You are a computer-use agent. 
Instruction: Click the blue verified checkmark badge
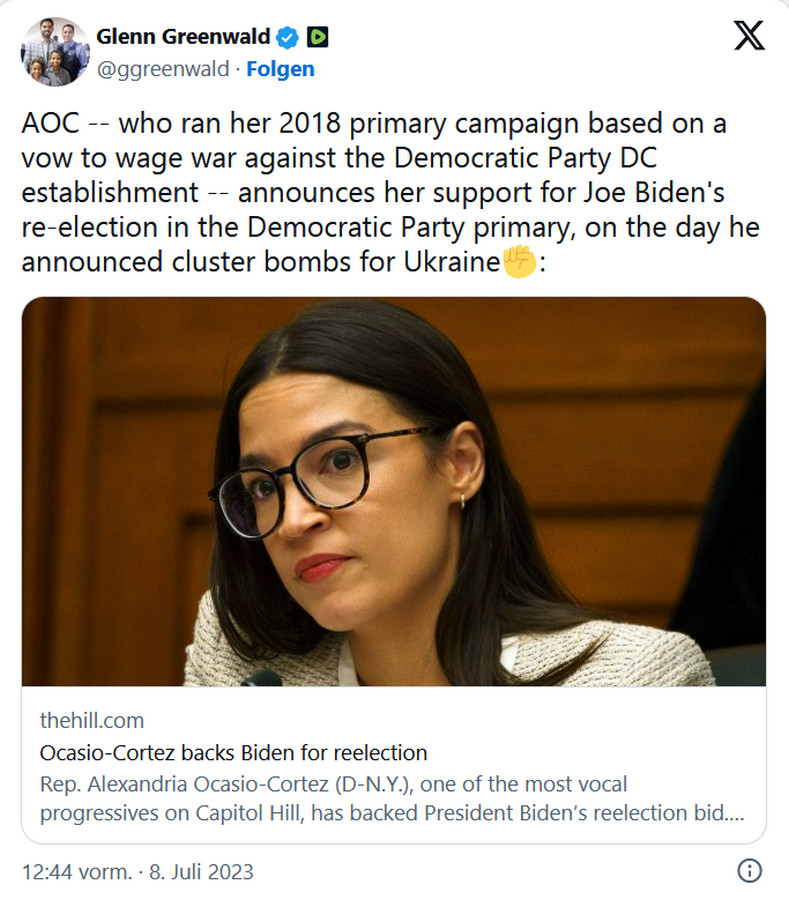(288, 38)
